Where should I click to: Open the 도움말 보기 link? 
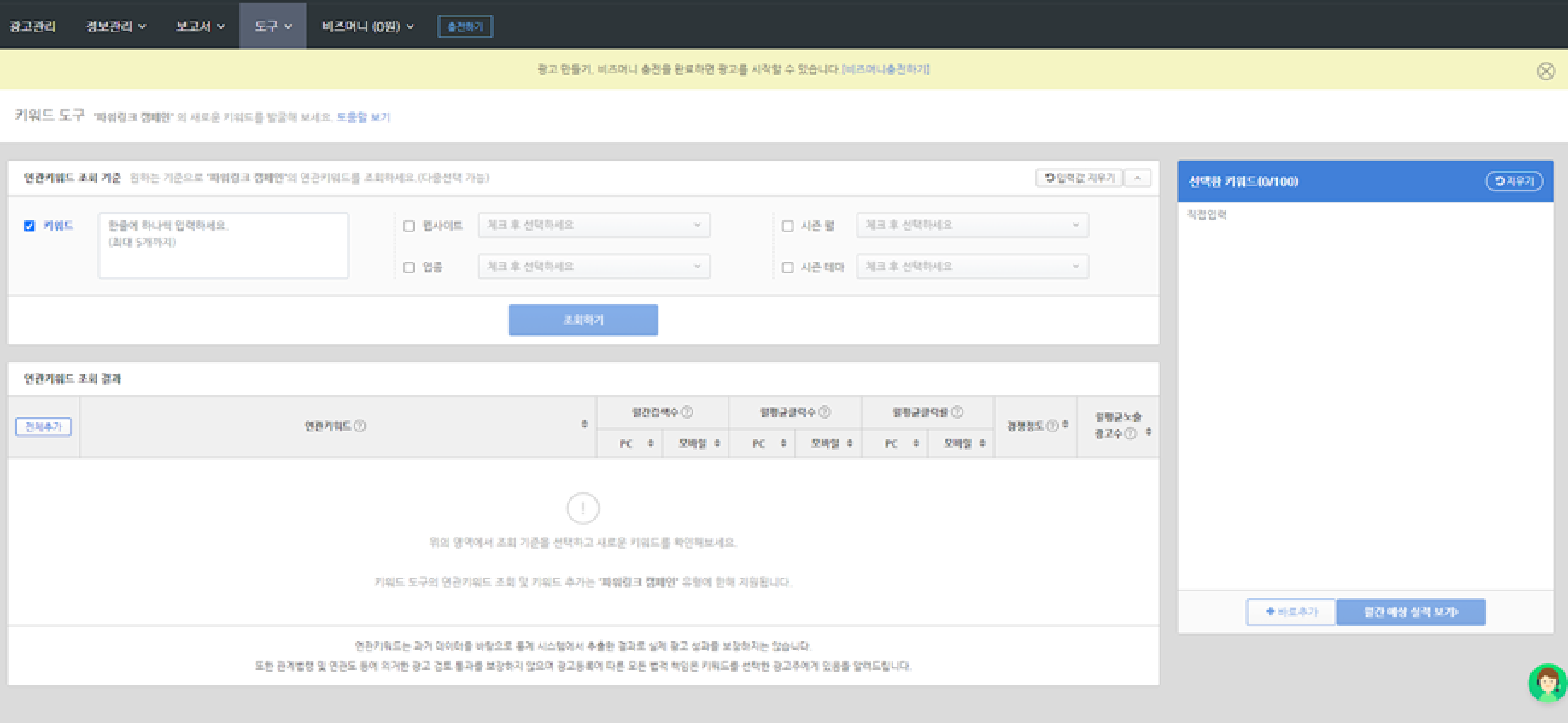(363, 117)
